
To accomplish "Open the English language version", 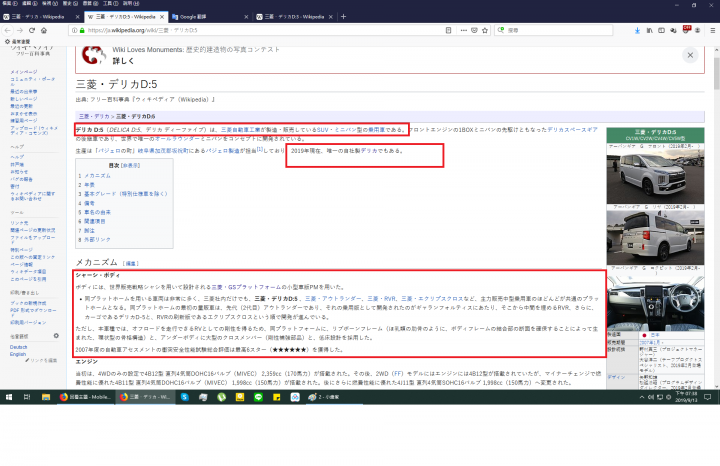I will tap(18, 354).
